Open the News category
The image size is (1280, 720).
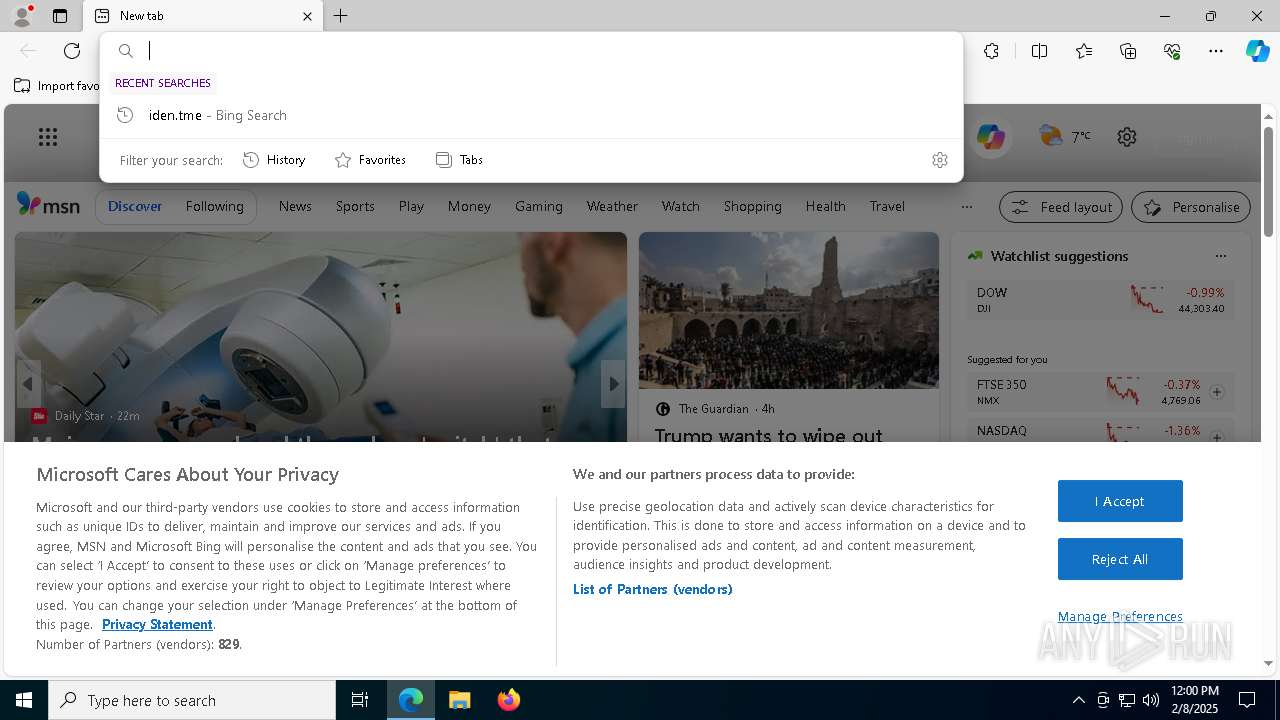(x=295, y=206)
